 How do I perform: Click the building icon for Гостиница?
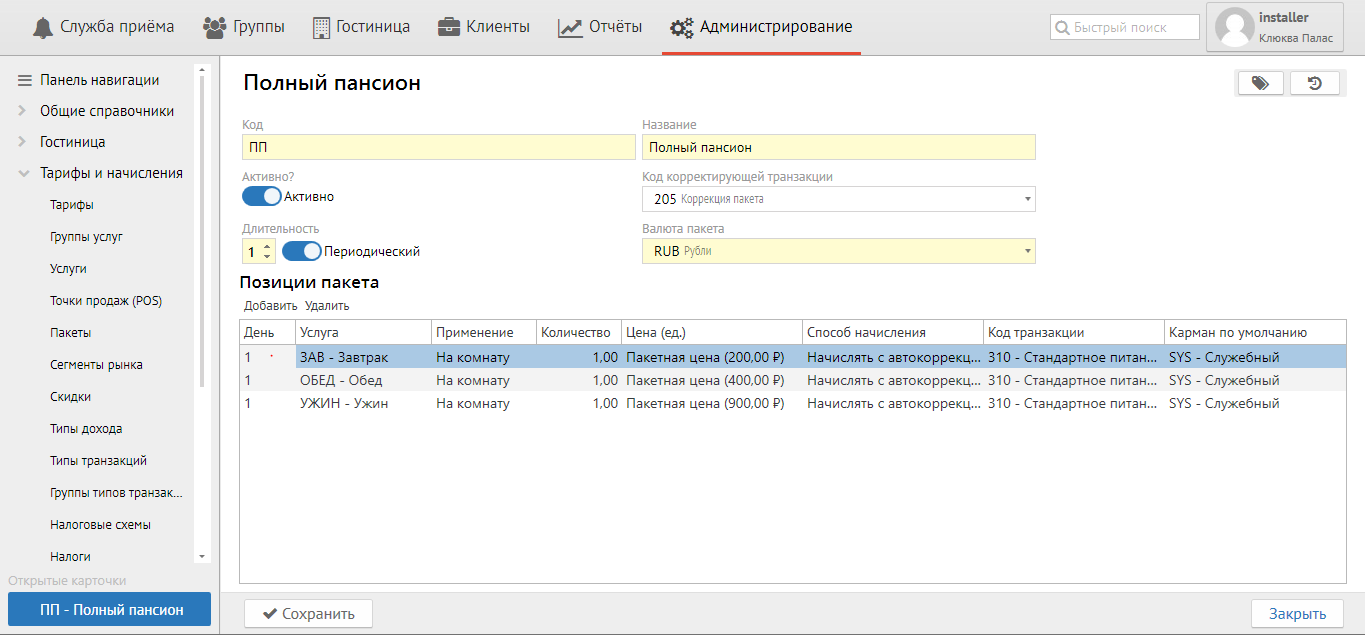[321, 27]
